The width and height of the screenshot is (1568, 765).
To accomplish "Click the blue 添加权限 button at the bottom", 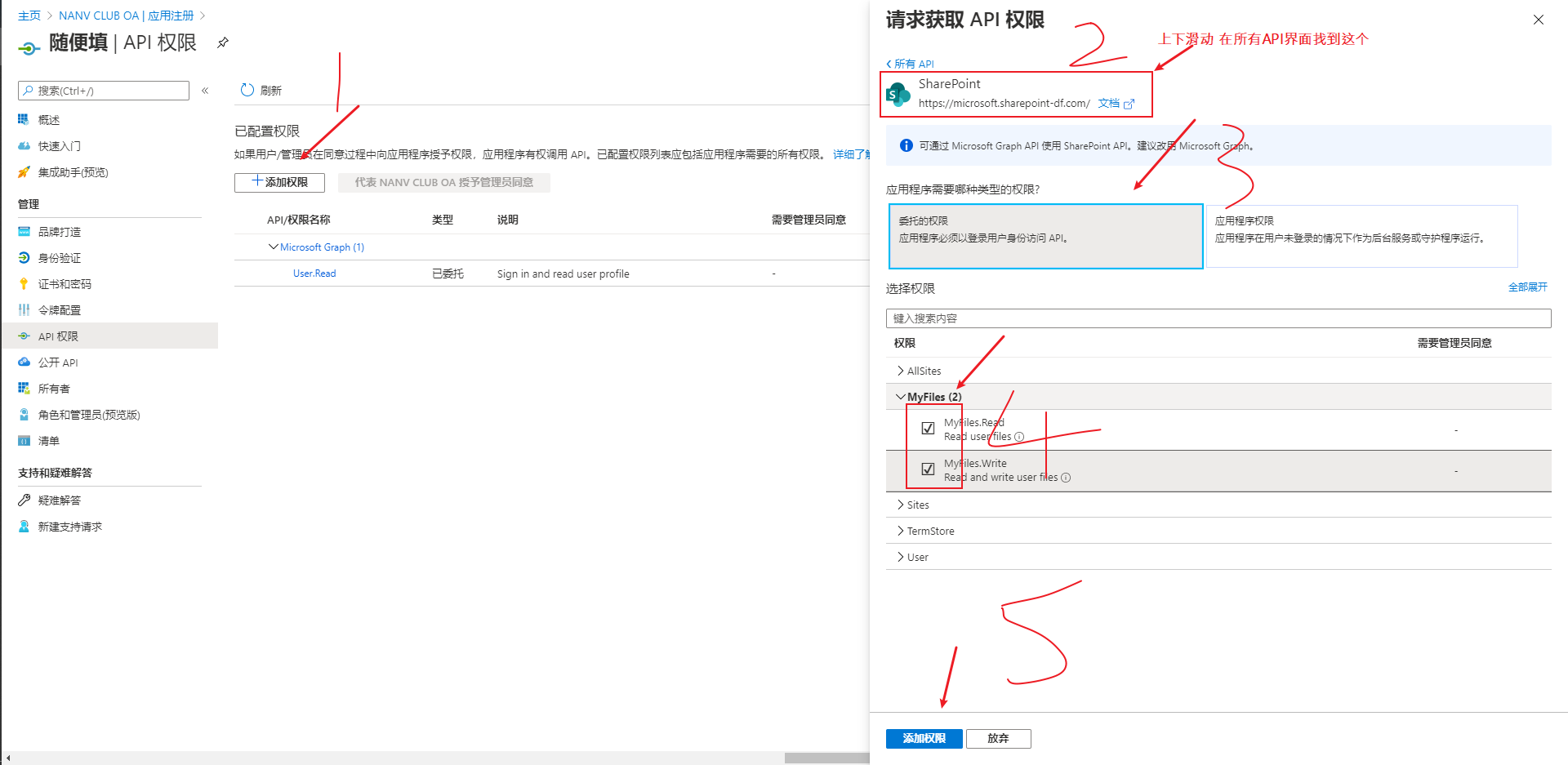I will point(924,738).
